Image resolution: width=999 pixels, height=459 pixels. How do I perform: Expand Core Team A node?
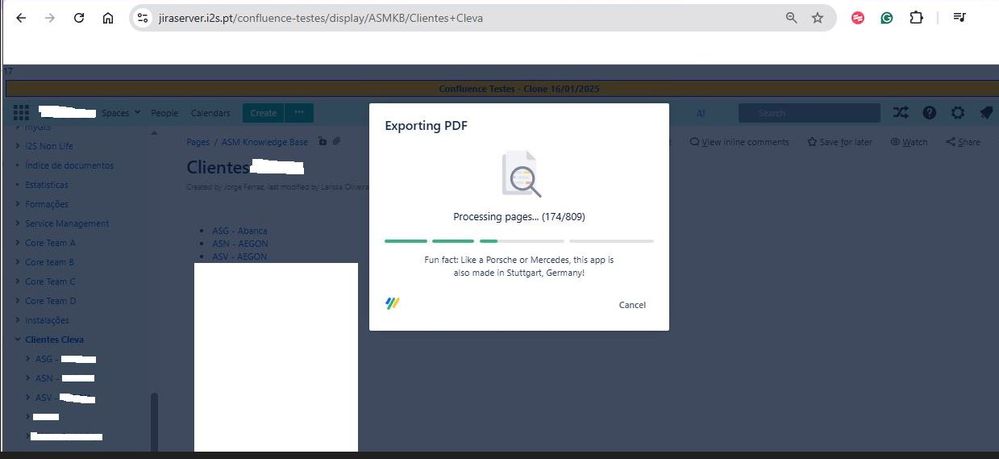18,243
